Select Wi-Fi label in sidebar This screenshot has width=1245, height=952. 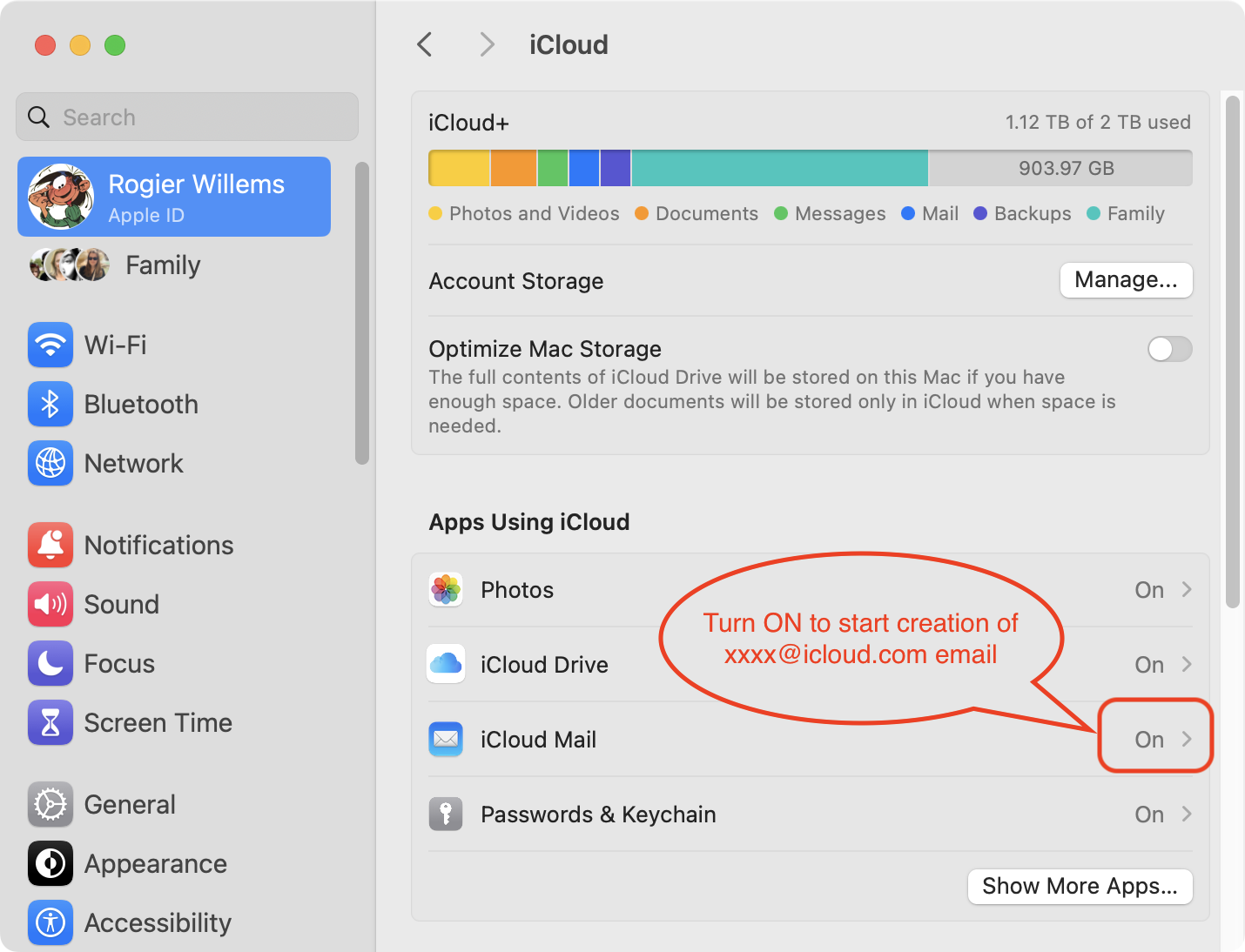[x=115, y=345]
